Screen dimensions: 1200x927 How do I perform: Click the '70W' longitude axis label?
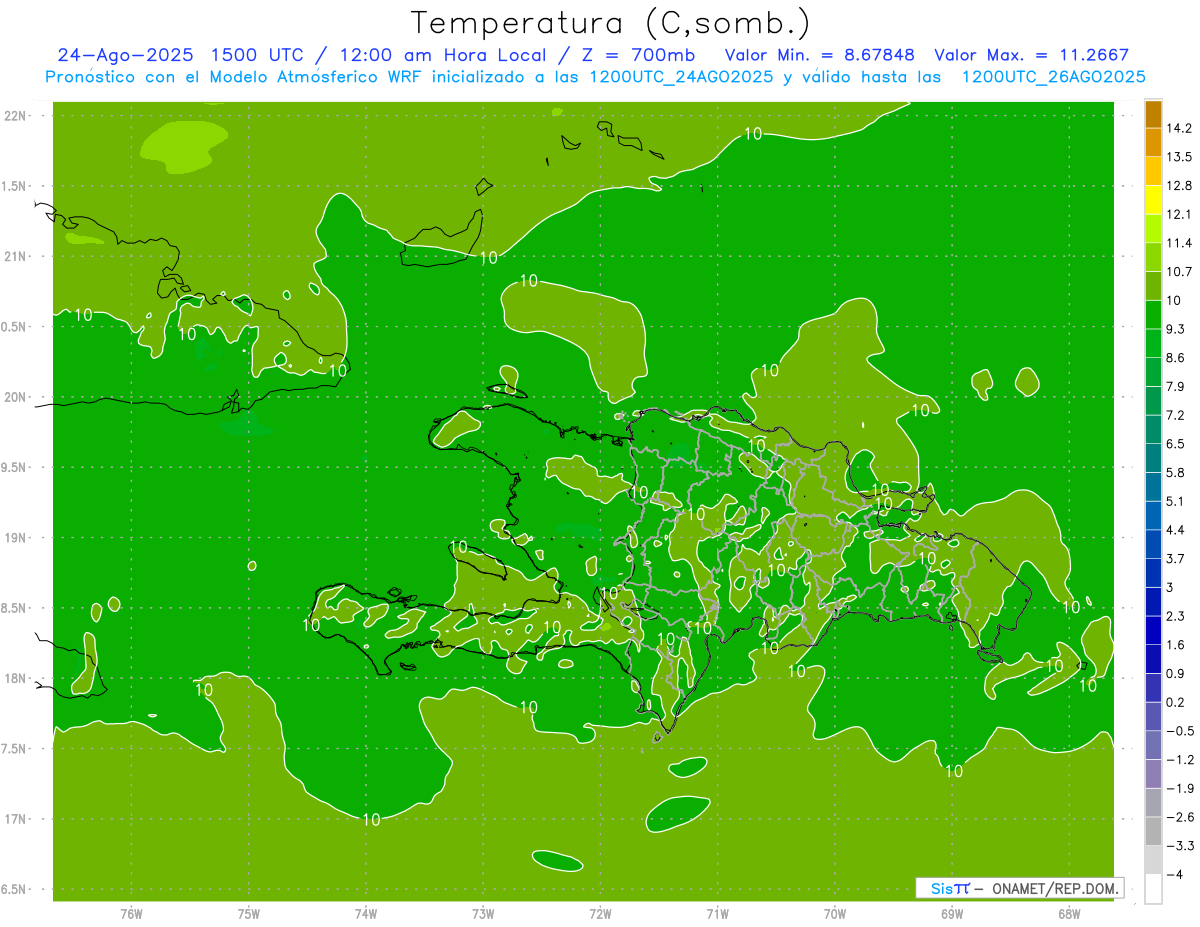[x=835, y=913]
